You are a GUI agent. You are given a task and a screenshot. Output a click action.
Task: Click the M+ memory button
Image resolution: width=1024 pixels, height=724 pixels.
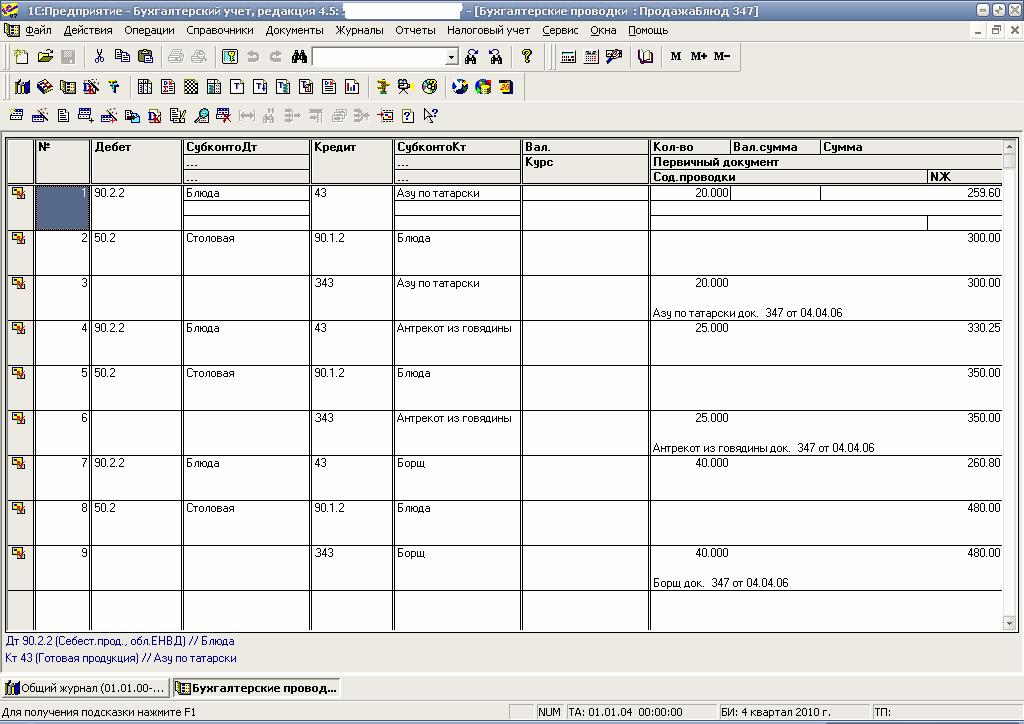click(698, 57)
